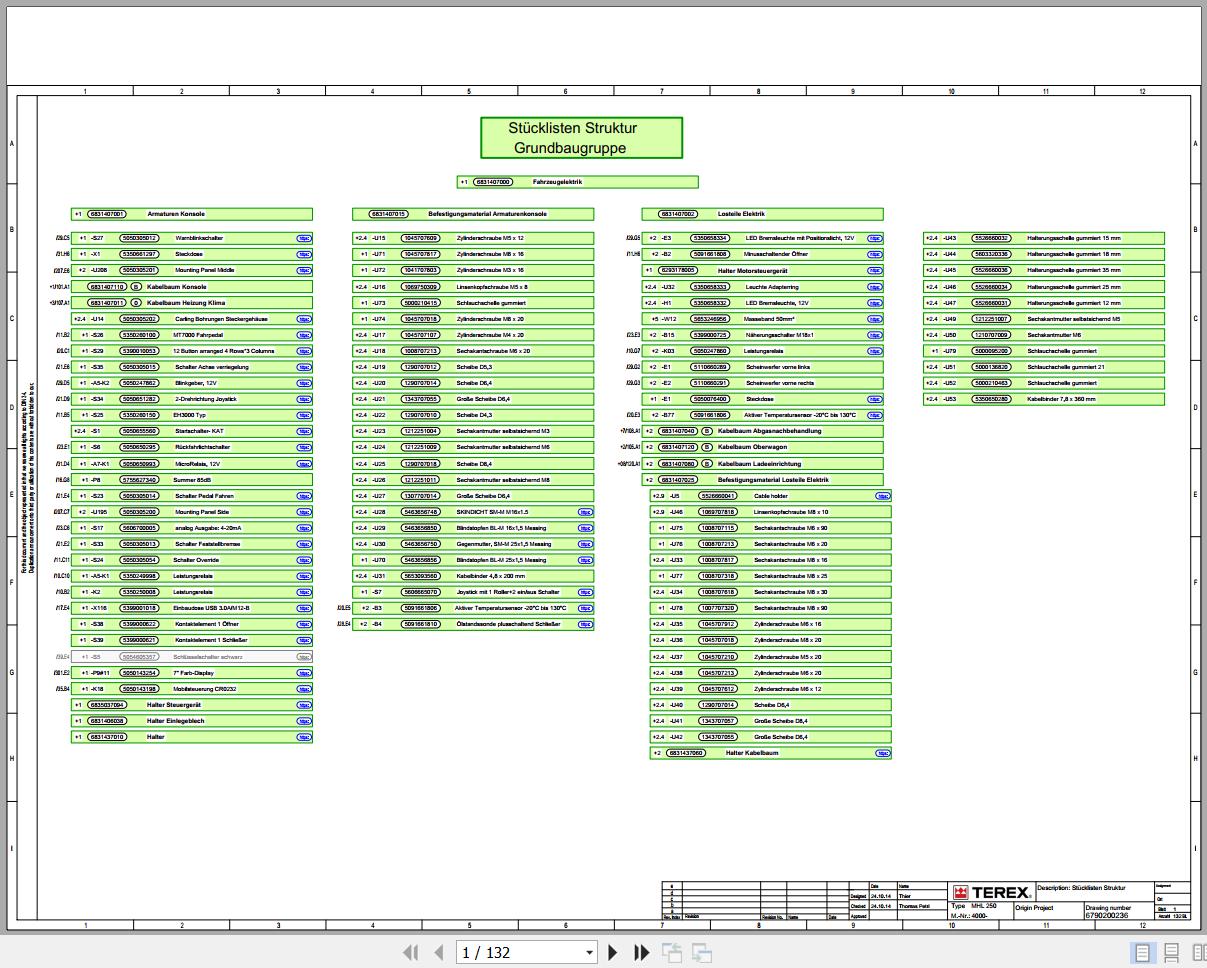Click the link icon next to Halter Steuergerät
The height and width of the screenshot is (968, 1207).
(x=304, y=705)
